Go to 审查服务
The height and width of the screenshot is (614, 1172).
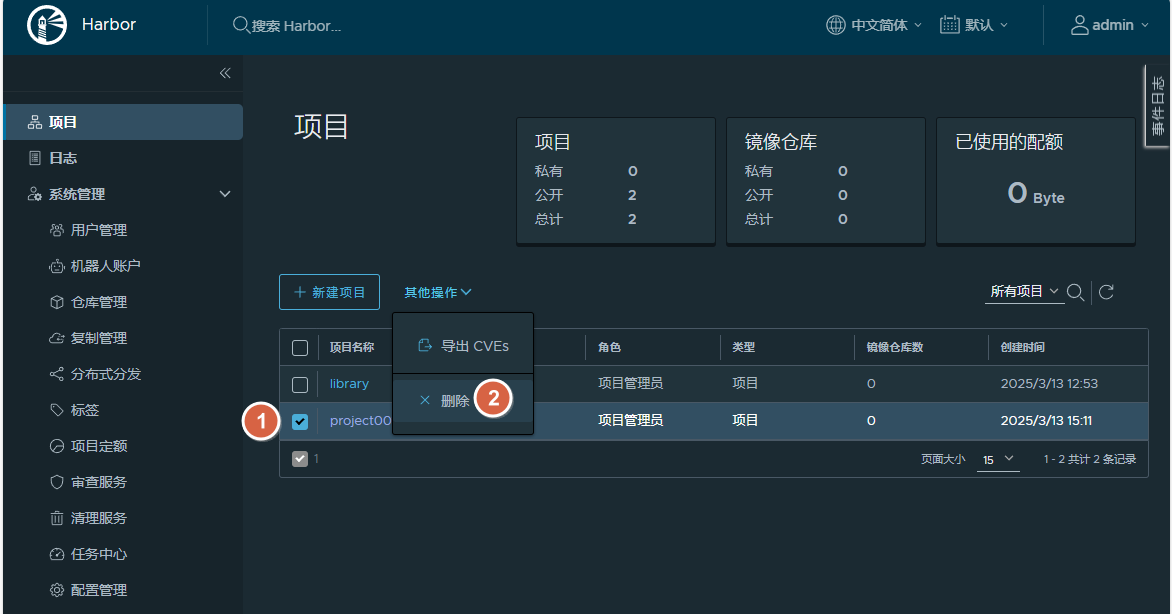pos(98,482)
